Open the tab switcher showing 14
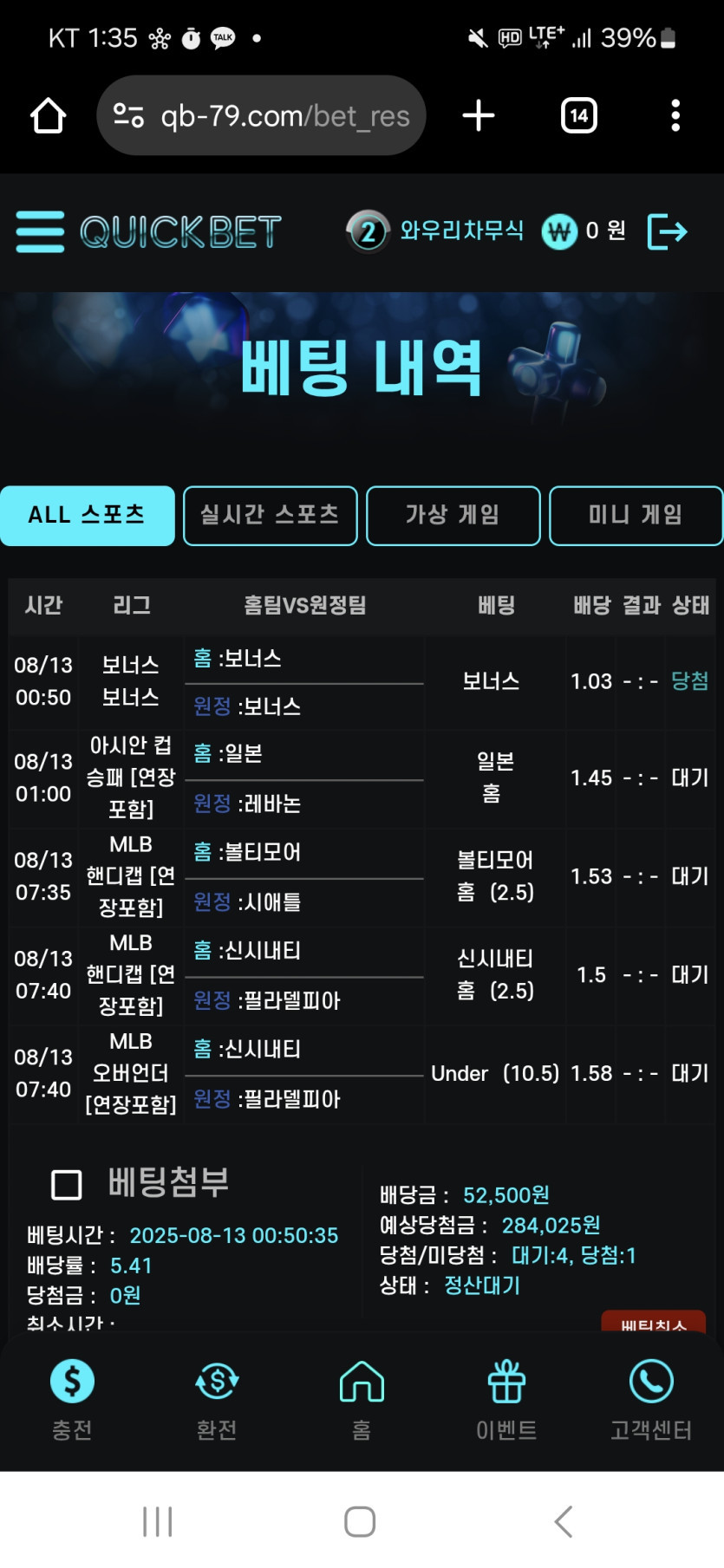724x1568 pixels. click(579, 115)
